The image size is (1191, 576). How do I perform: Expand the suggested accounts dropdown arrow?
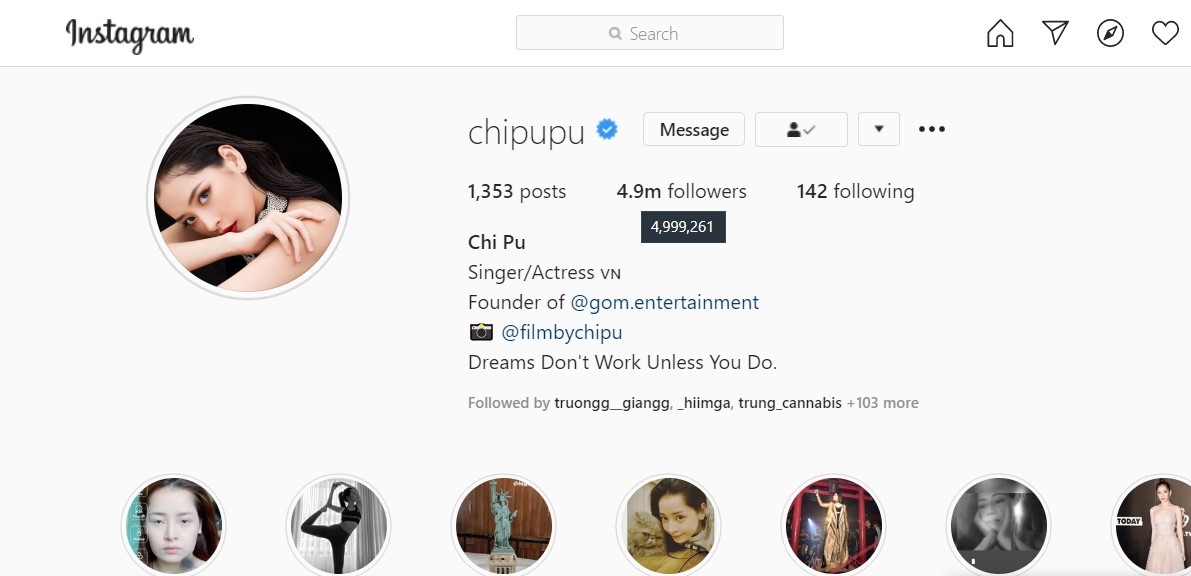879,129
